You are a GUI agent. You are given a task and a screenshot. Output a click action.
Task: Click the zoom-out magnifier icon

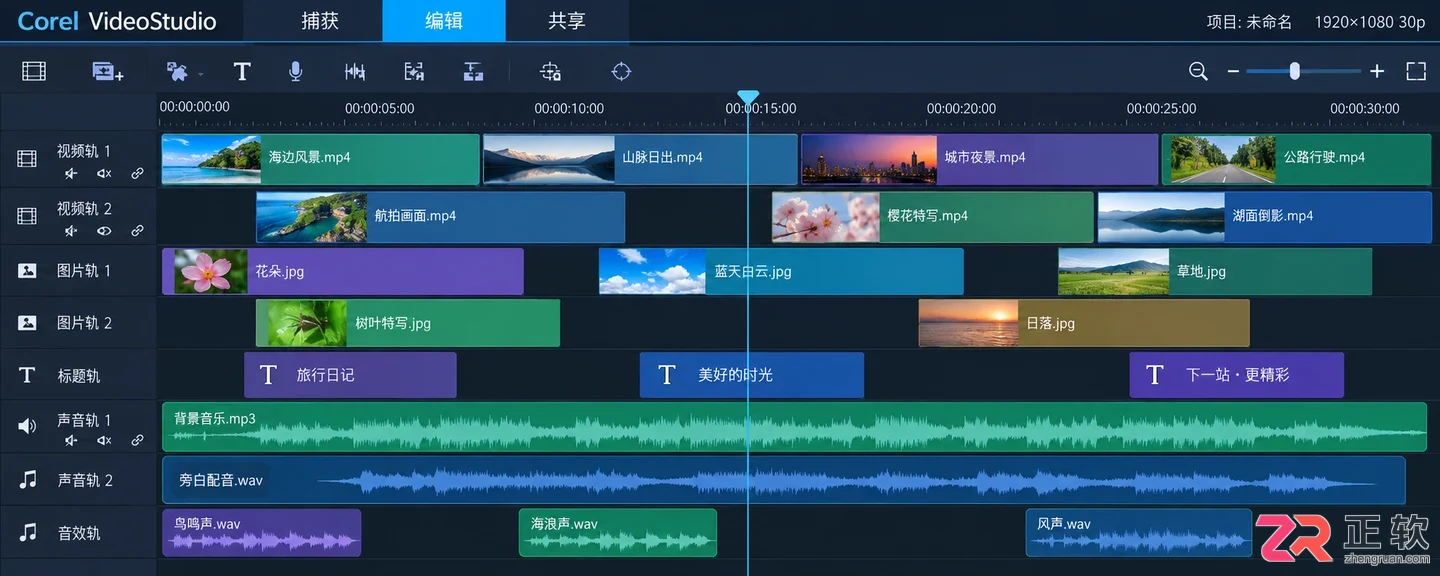pyautogui.click(x=1198, y=71)
